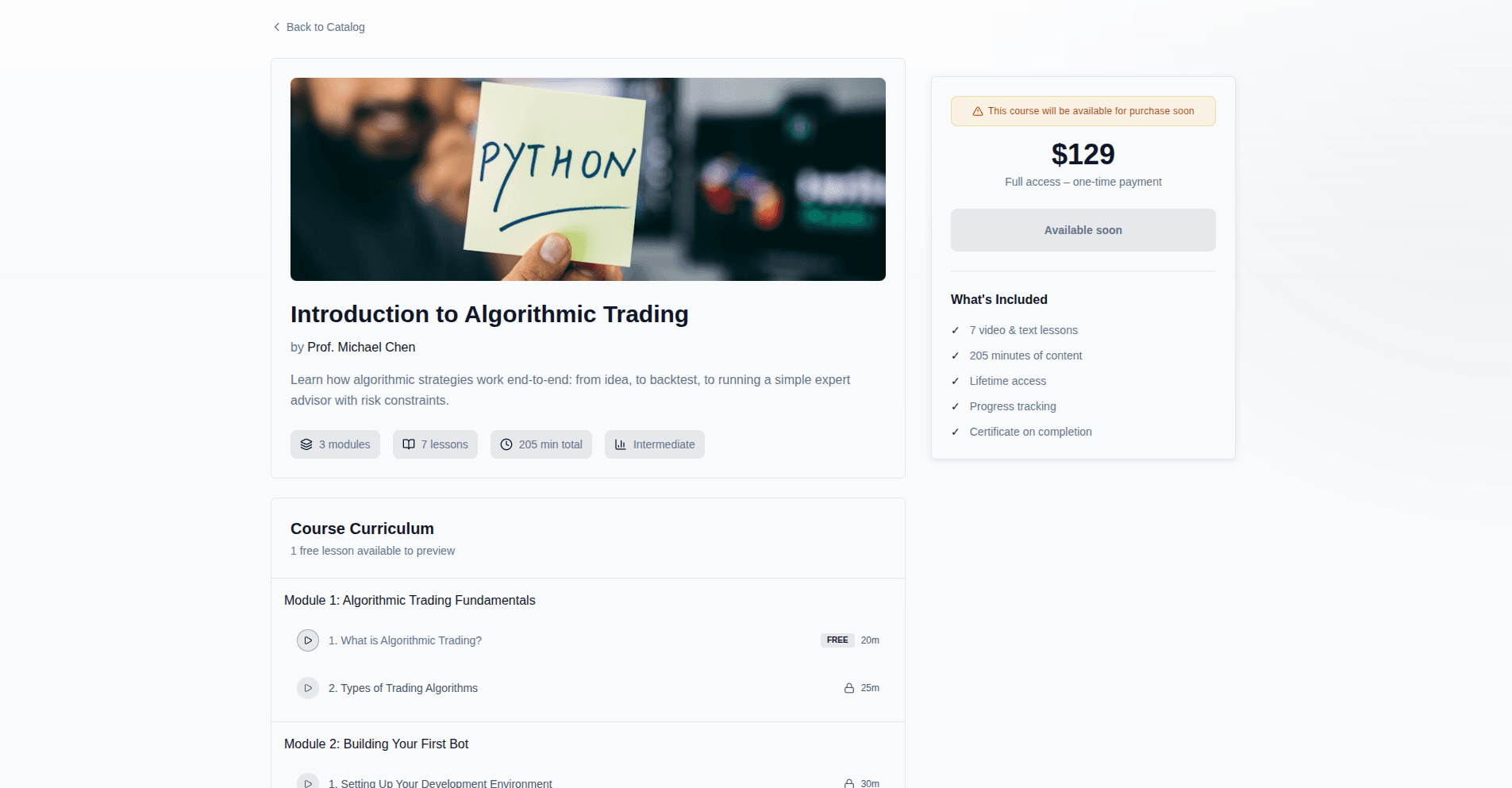Click the $129 price text
1512x788 pixels.
1083,154
